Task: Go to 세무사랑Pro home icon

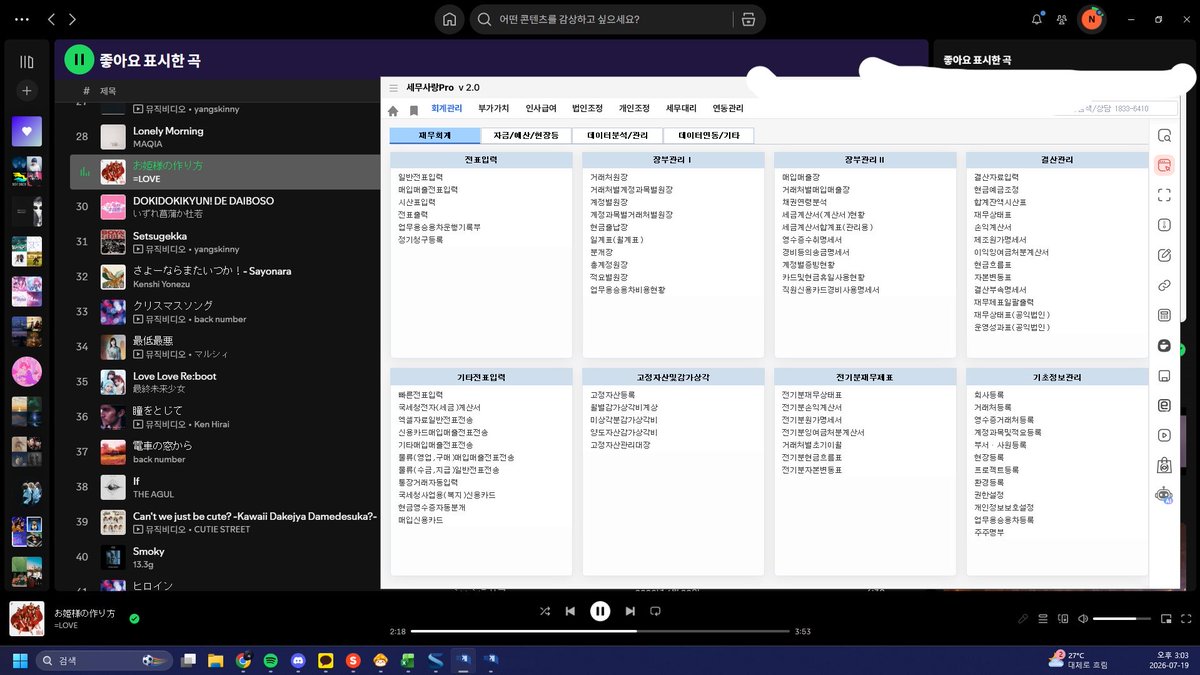Action: pyautogui.click(x=393, y=111)
